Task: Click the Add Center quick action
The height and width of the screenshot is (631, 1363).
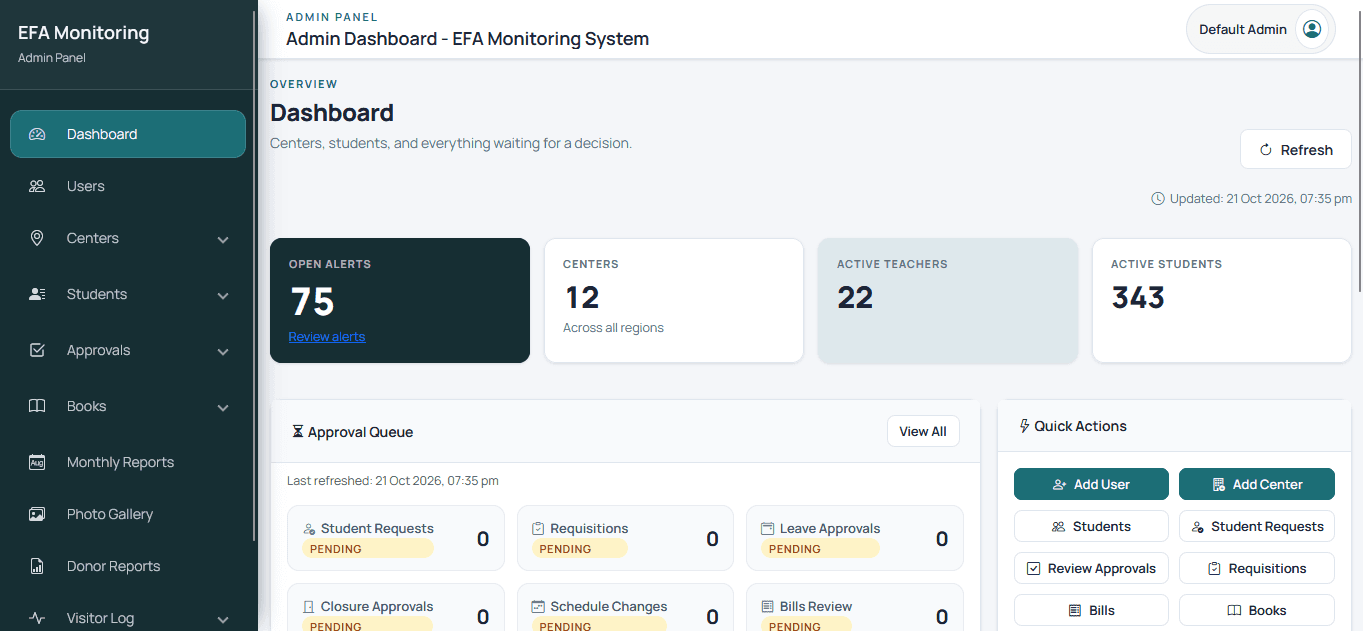Action: click(1257, 484)
